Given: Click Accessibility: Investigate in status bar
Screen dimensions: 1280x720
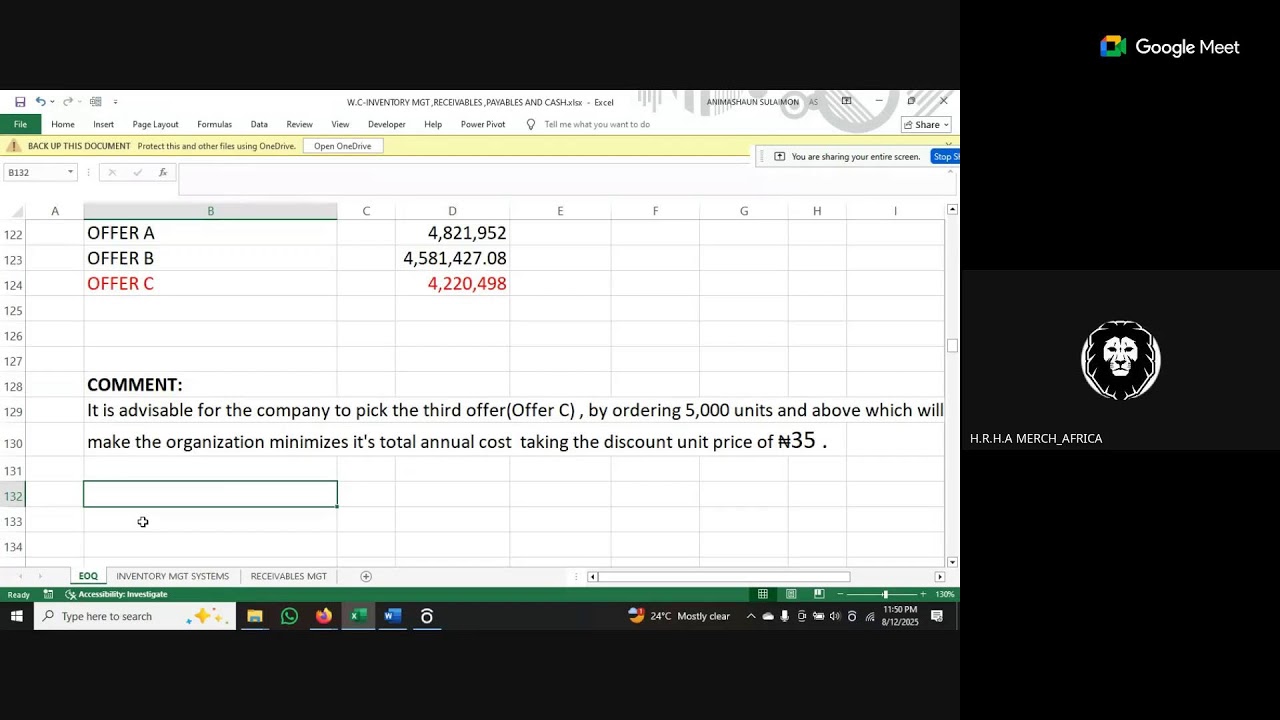Looking at the screenshot, I should (x=116, y=594).
